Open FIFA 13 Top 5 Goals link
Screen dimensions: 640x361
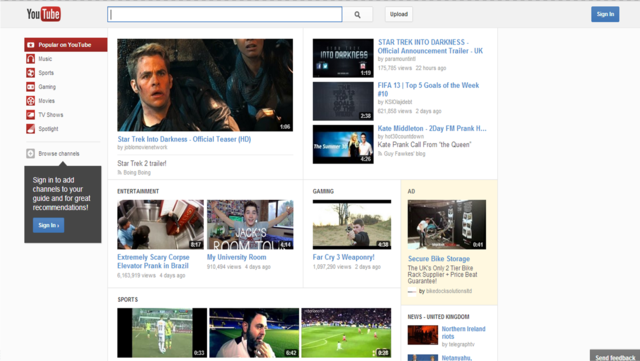click(x=428, y=89)
